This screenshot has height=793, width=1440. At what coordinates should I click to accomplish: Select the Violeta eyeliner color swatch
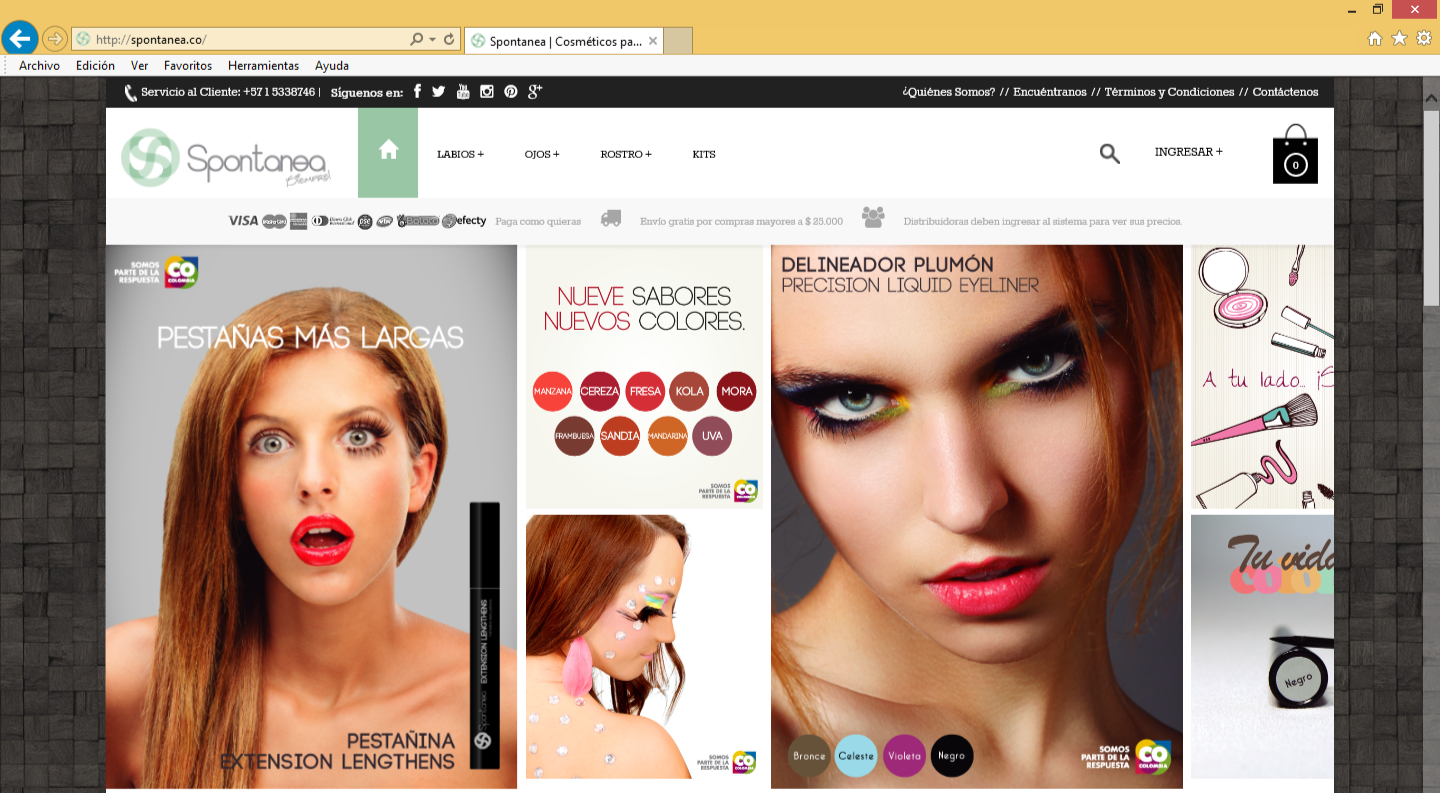[904, 756]
